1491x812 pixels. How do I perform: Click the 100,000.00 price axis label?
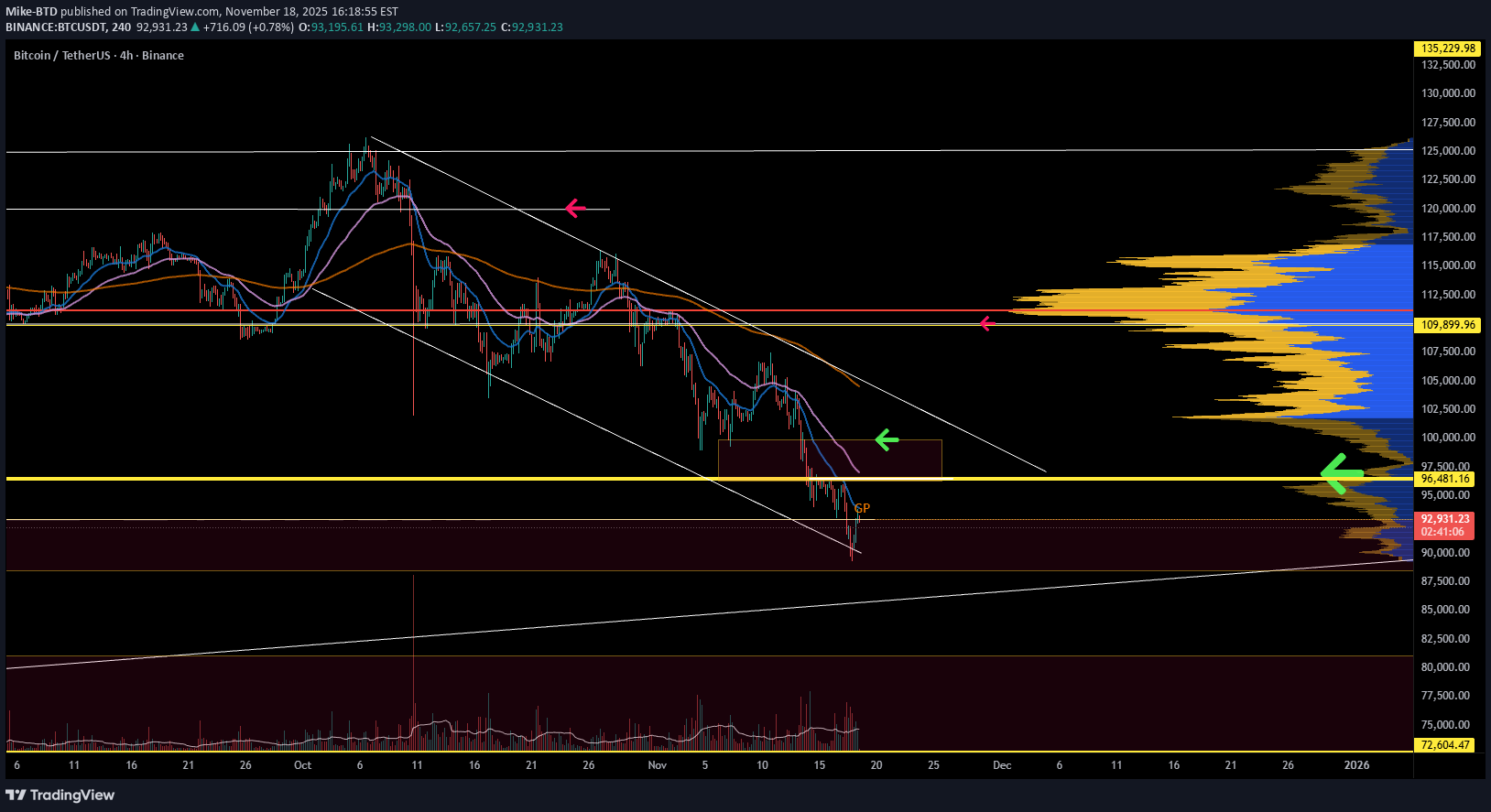pos(1448,438)
